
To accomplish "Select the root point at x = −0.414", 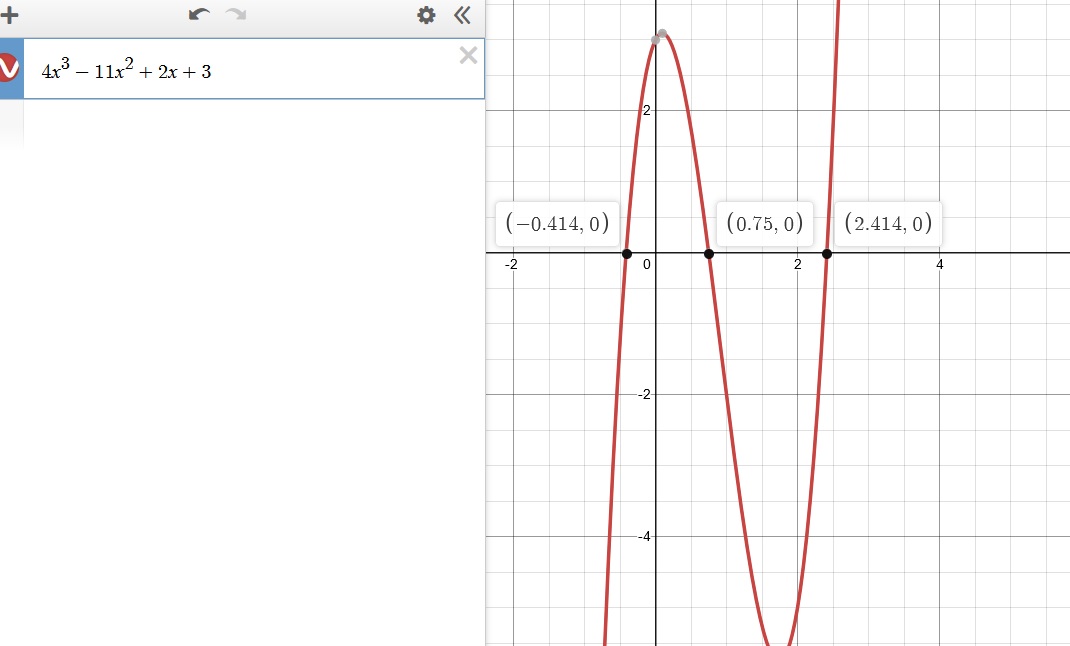I will click(627, 254).
